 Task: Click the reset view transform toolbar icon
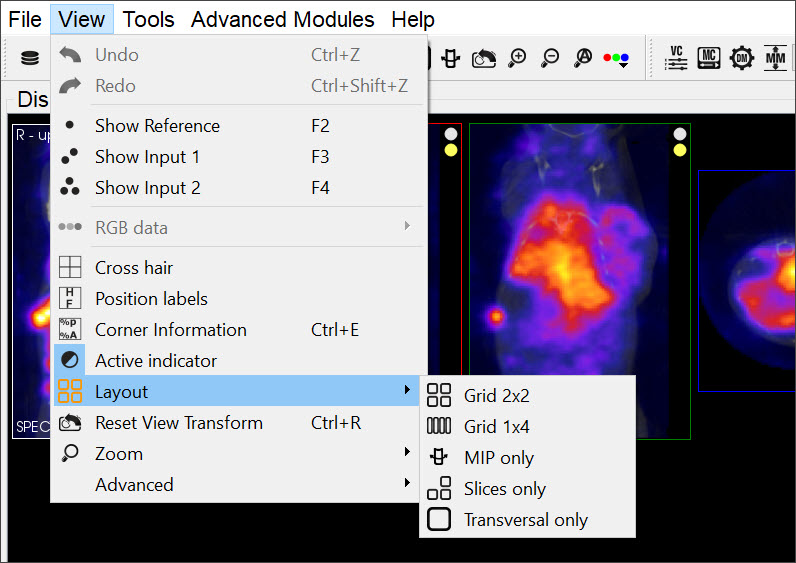pos(484,58)
